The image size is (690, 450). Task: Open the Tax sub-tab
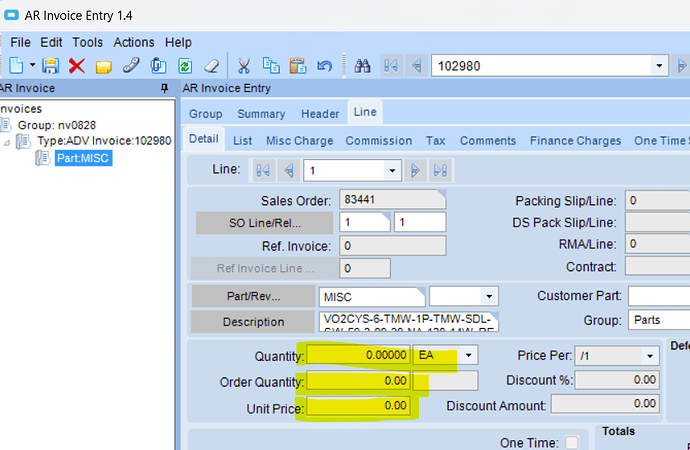(435, 141)
